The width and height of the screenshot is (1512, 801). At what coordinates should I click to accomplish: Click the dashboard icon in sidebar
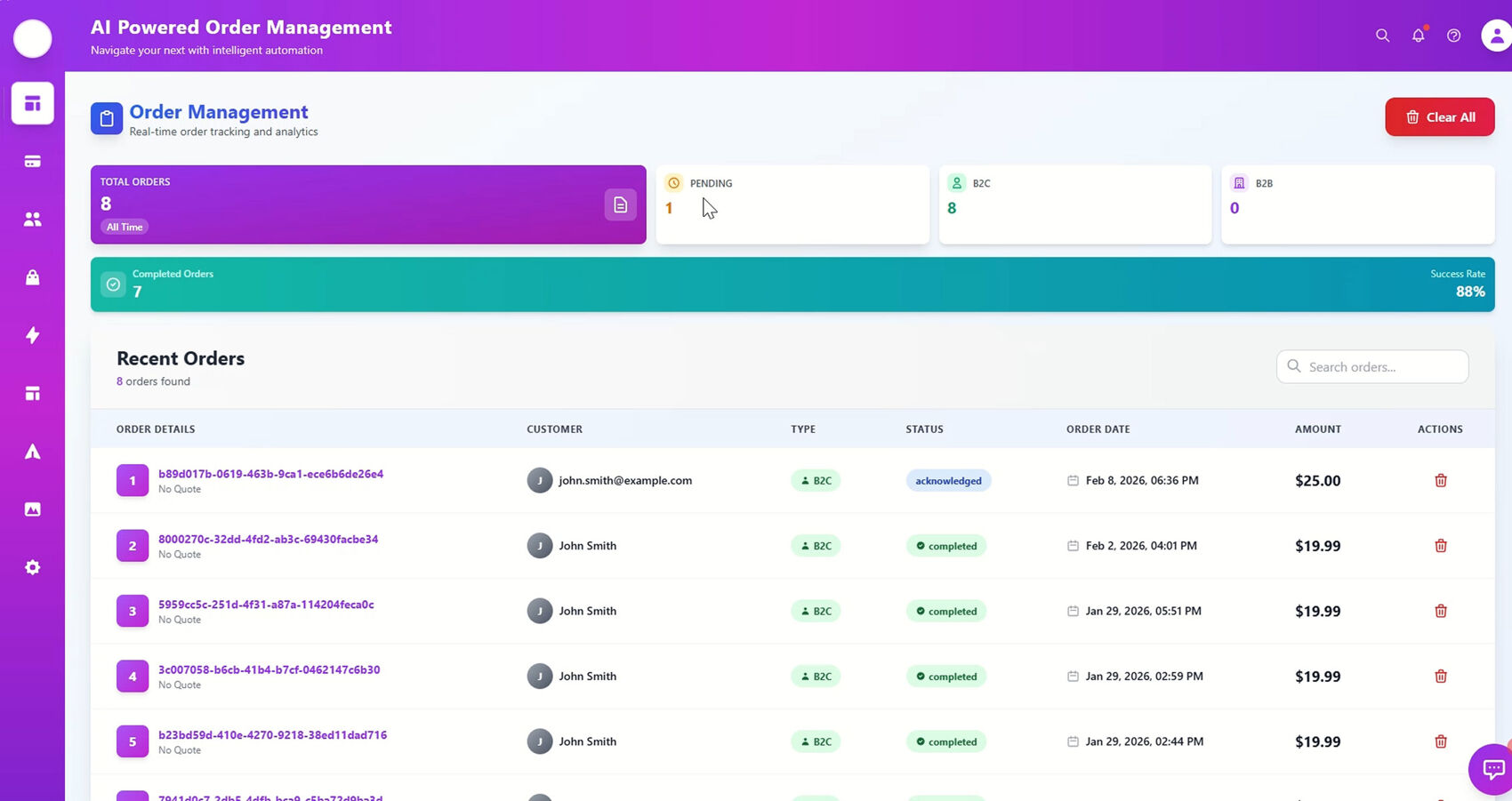(32, 103)
